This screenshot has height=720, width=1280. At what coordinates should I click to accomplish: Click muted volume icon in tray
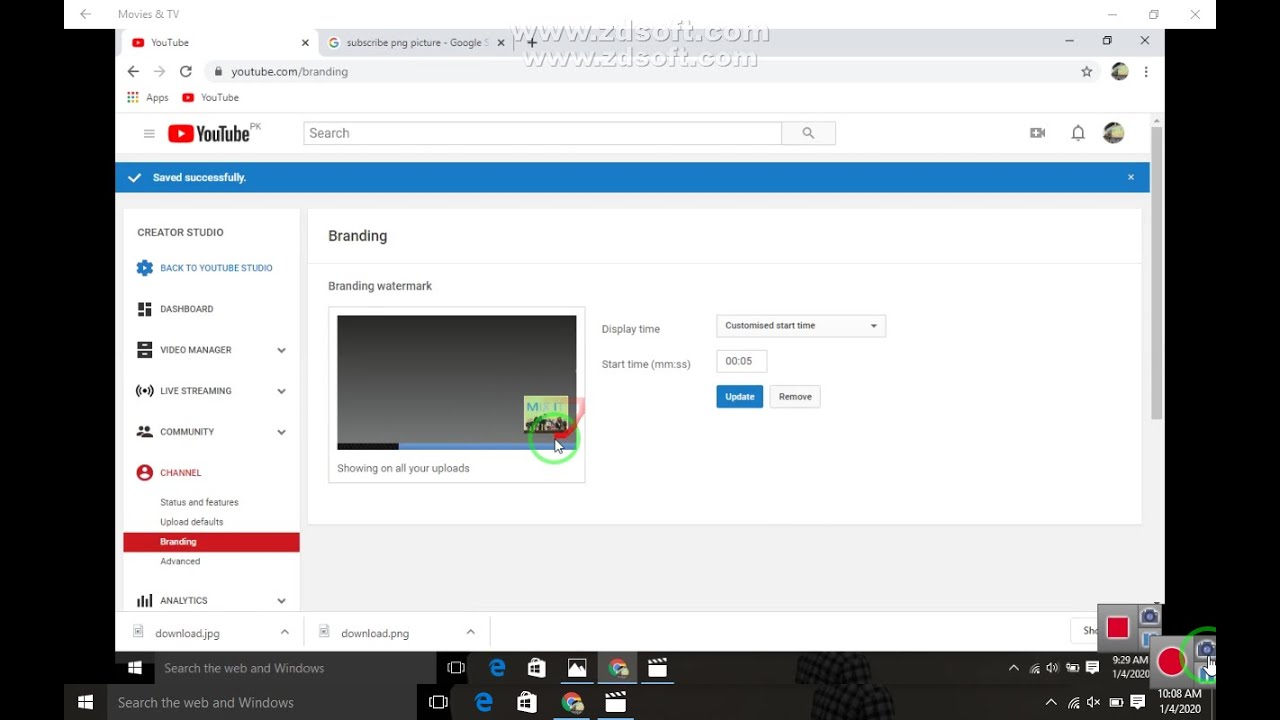click(1094, 703)
